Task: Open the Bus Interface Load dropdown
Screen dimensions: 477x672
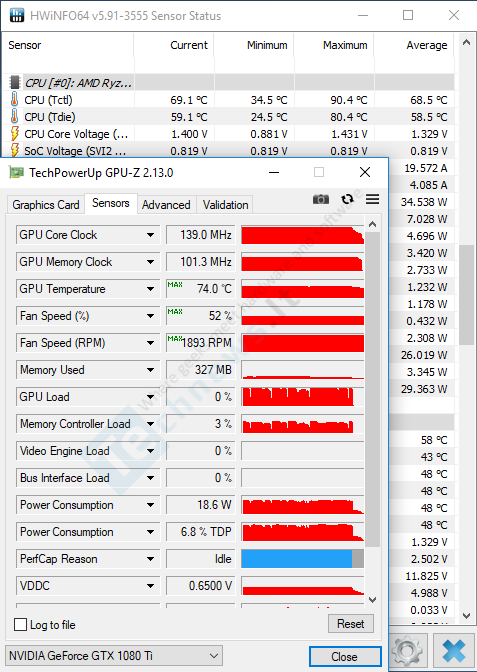Action: (x=150, y=478)
